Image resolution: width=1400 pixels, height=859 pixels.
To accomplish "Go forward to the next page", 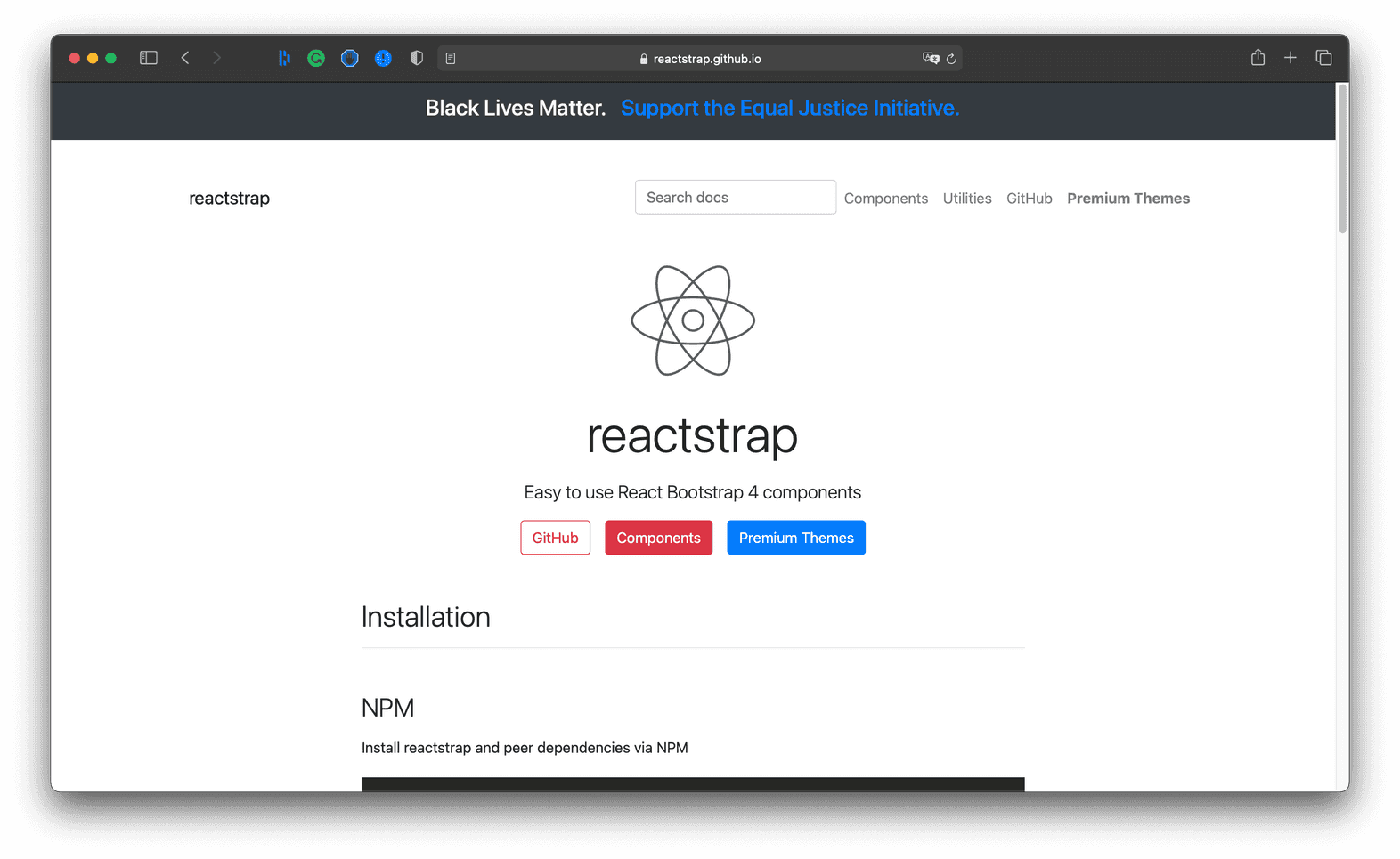I will pyautogui.click(x=216, y=58).
